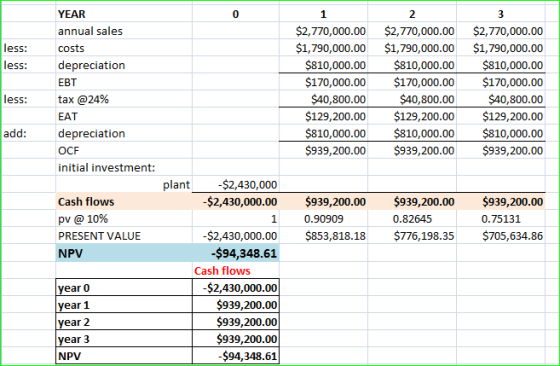Select the year 0 value in the PRESENT VALUE row

tap(235, 236)
